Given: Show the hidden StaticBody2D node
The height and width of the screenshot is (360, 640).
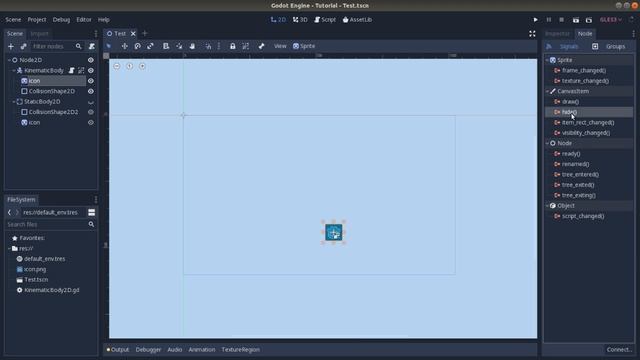Looking at the screenshot, I should point(91,102).
